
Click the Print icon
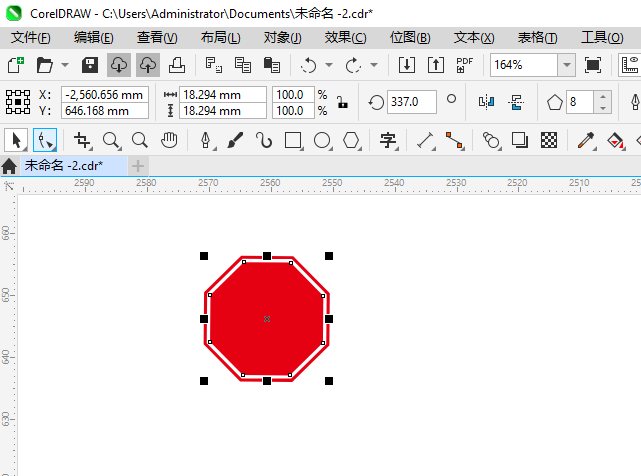pyautogui.click(x=177, y=65)
